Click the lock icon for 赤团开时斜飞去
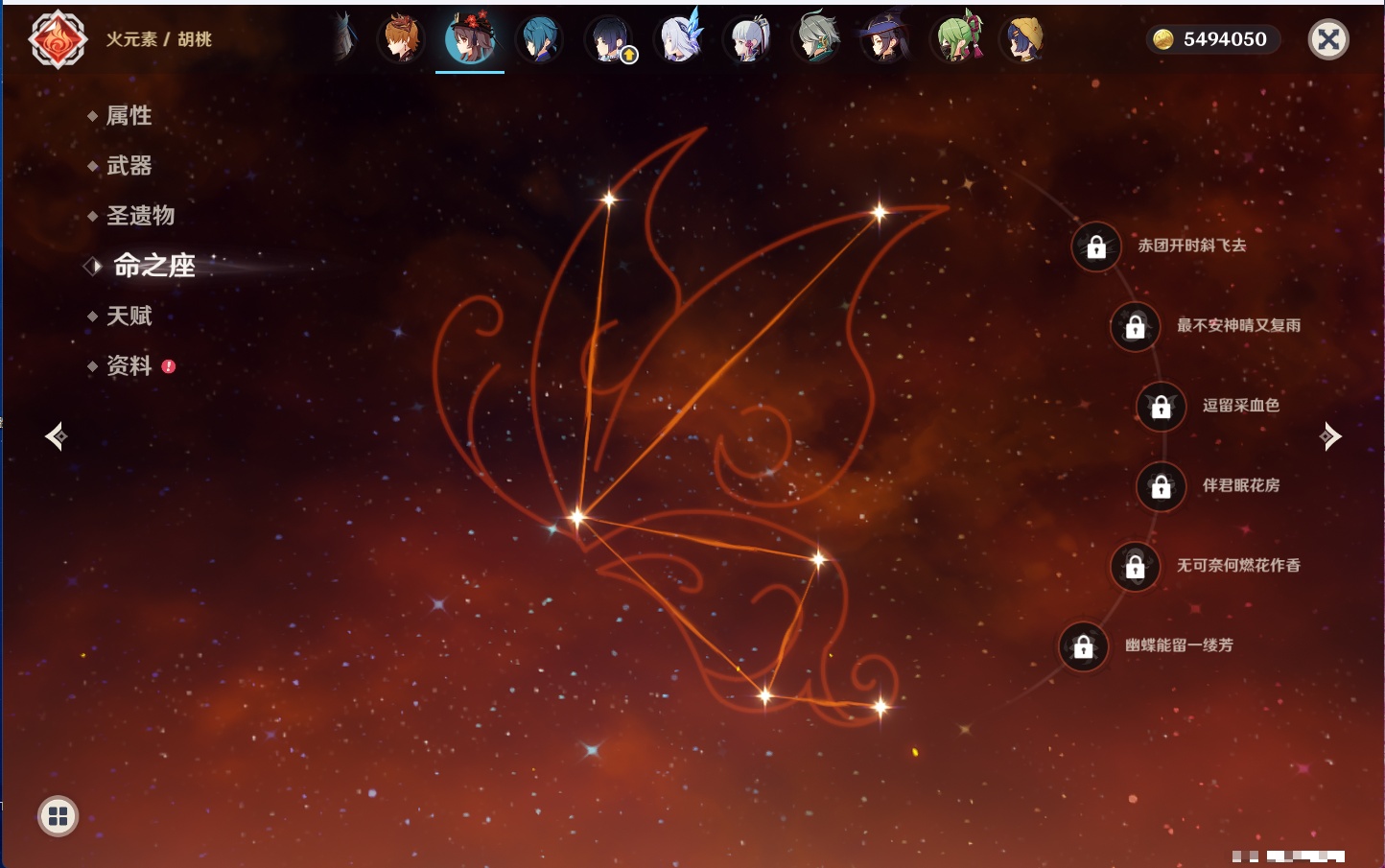This screenshot has width=1385, height=868. [1096, 247]
